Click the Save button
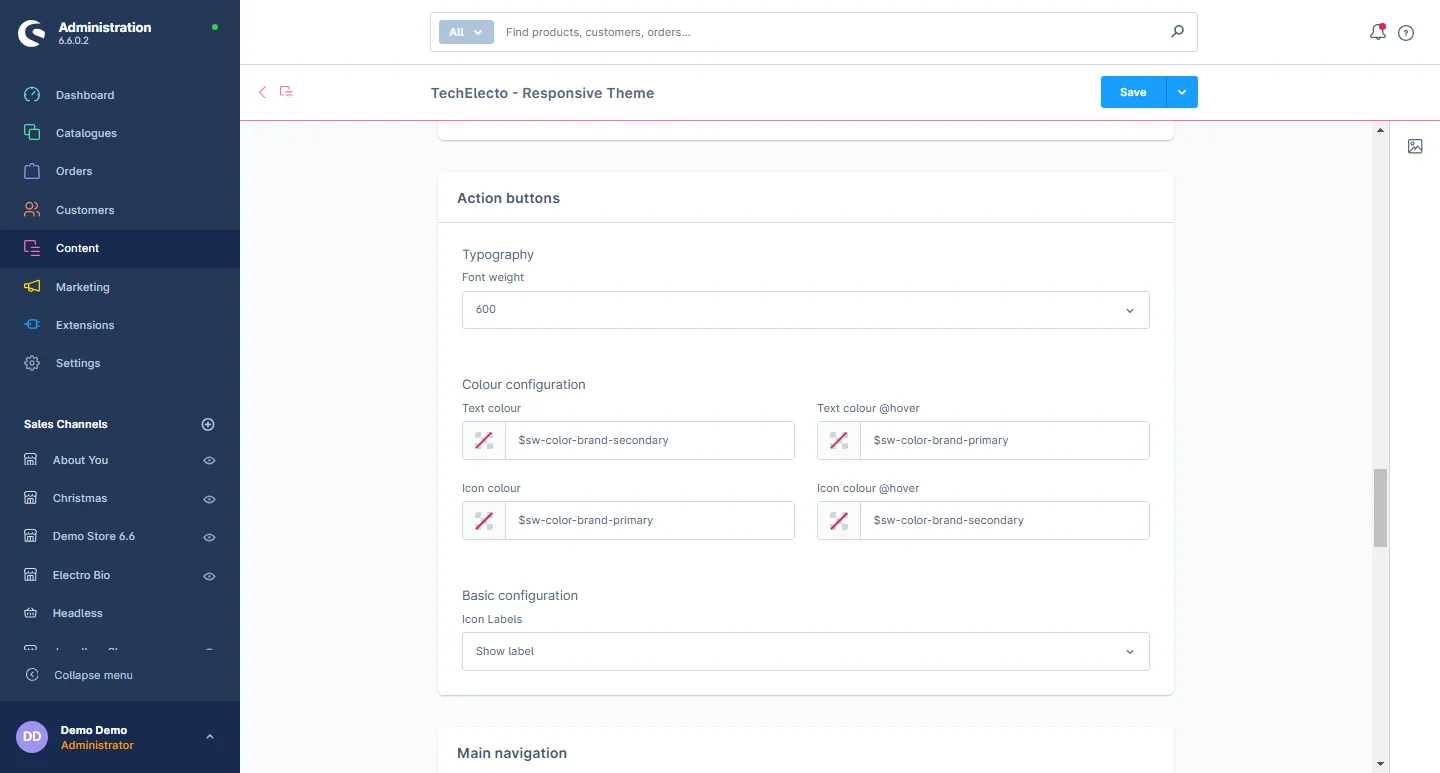Screen dimensions: 1440x773 [1133, 92]
